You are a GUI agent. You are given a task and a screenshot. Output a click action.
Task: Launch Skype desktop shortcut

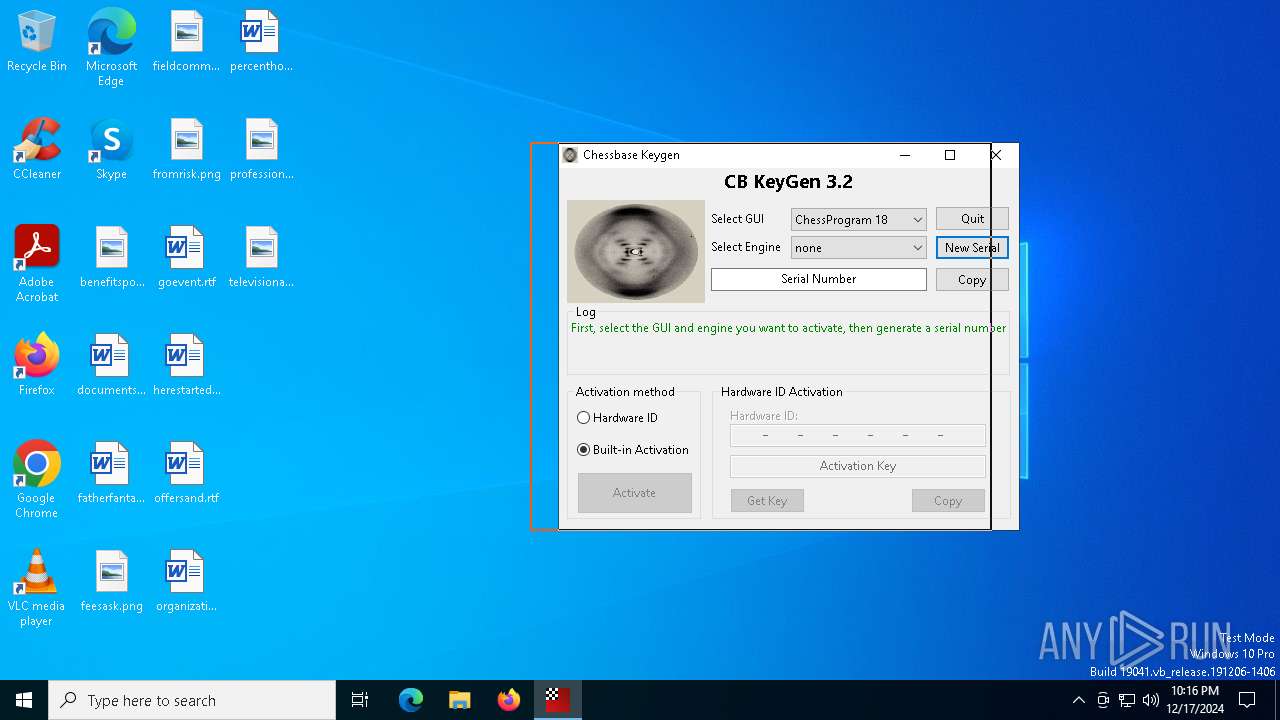pos(111,149)
